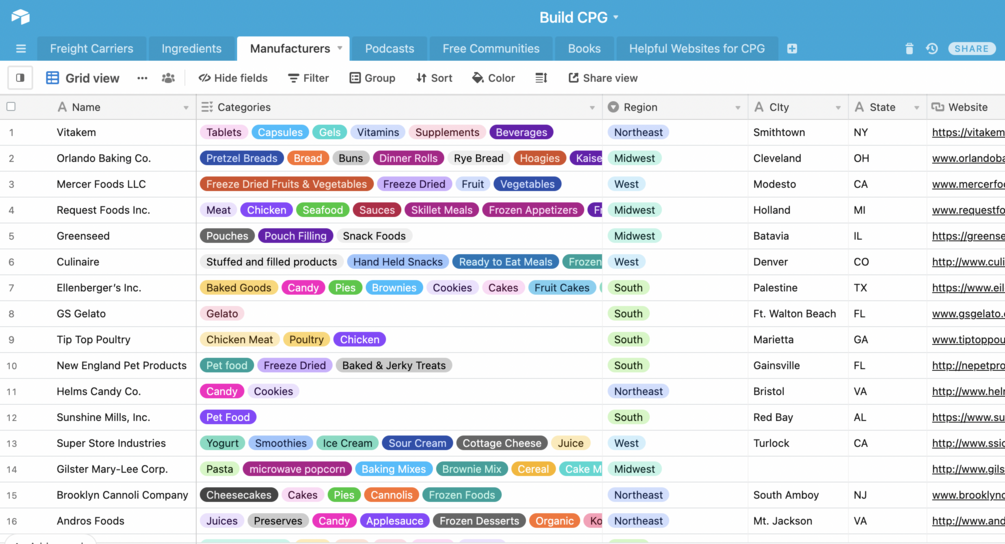Click the Turlock city cell

point(771,443)
